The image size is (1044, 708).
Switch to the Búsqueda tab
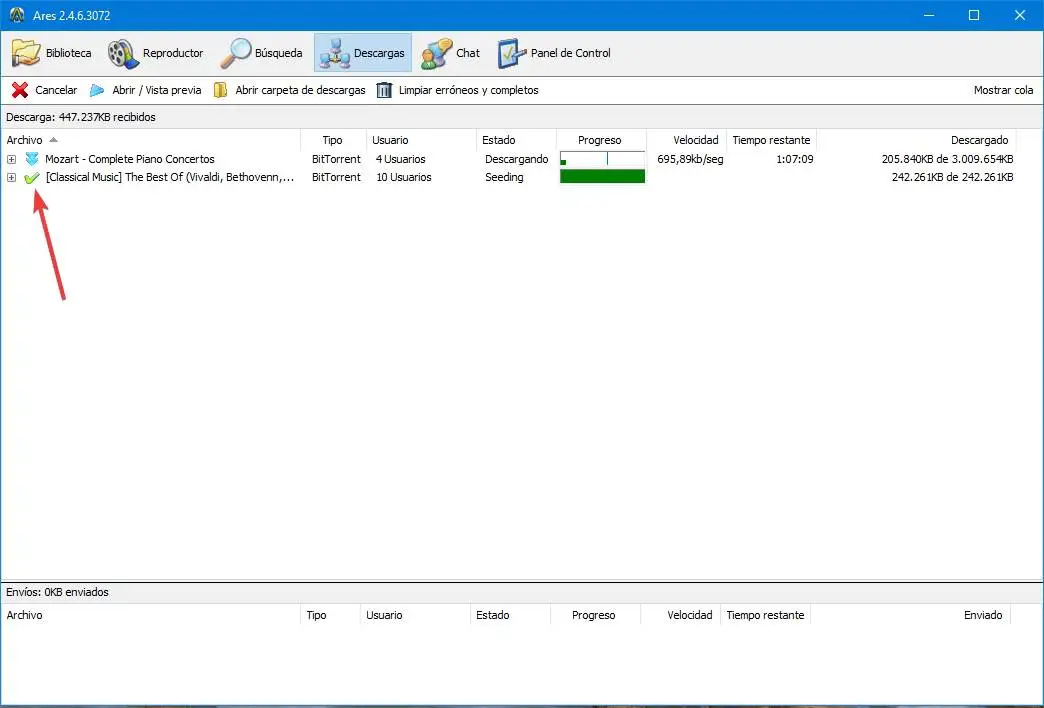pyautogui.click(x=262, y=53)
